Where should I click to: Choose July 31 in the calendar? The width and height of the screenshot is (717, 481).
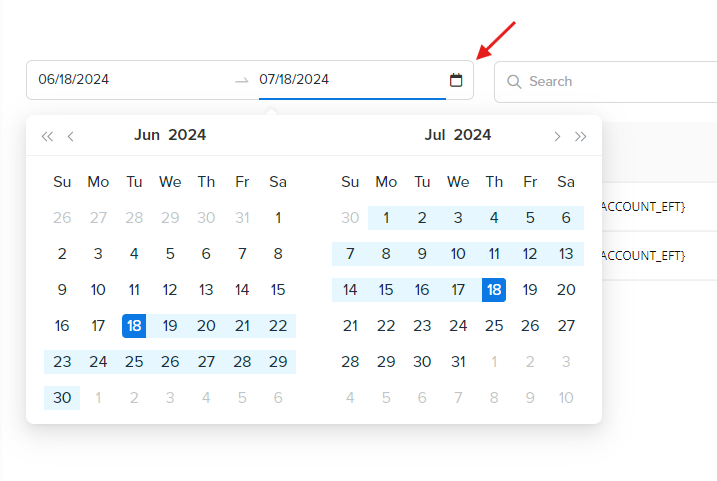[x=458, y=362]
